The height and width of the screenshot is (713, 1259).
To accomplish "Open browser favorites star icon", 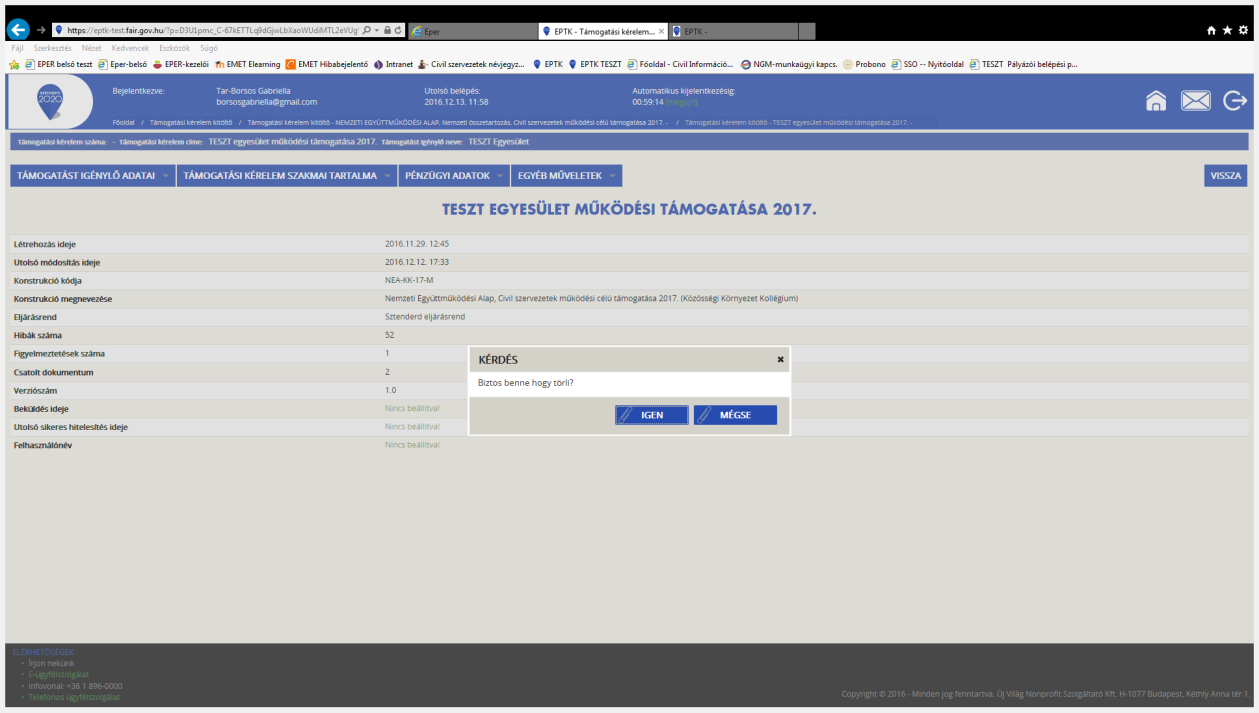I will tap(1227, 31).
